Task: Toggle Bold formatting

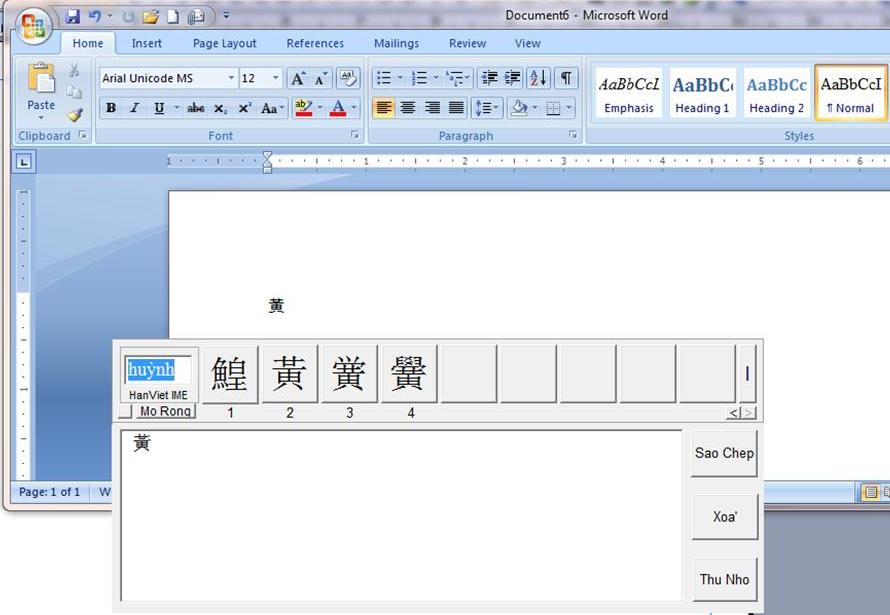Action: [x=111, y=108]
